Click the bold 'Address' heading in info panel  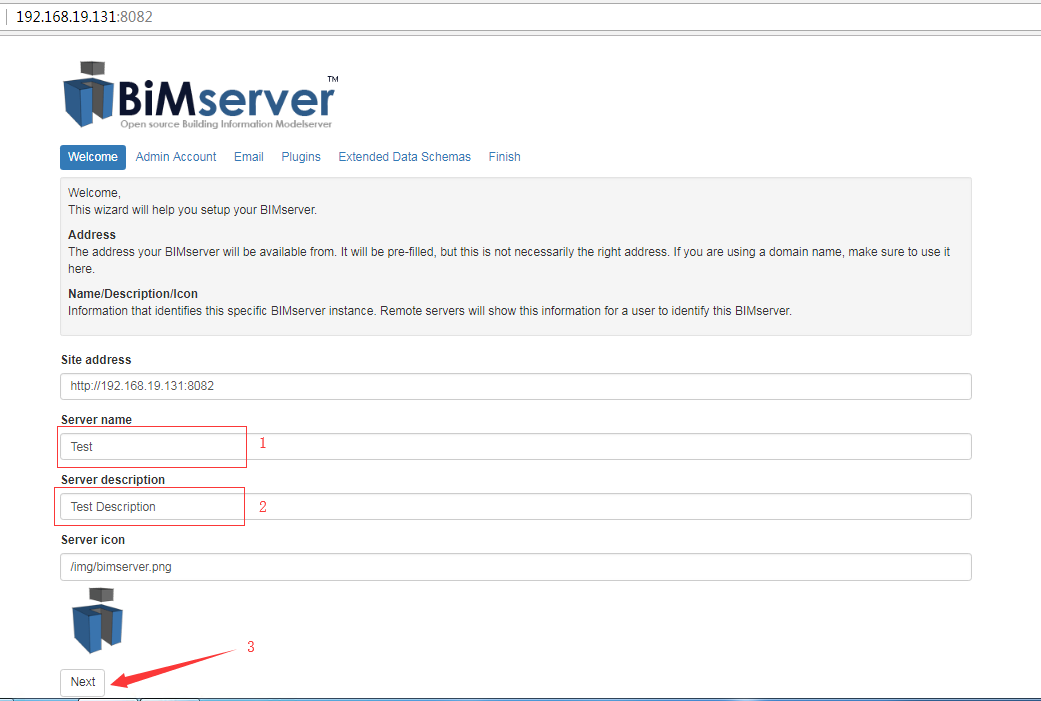[92, 235]
